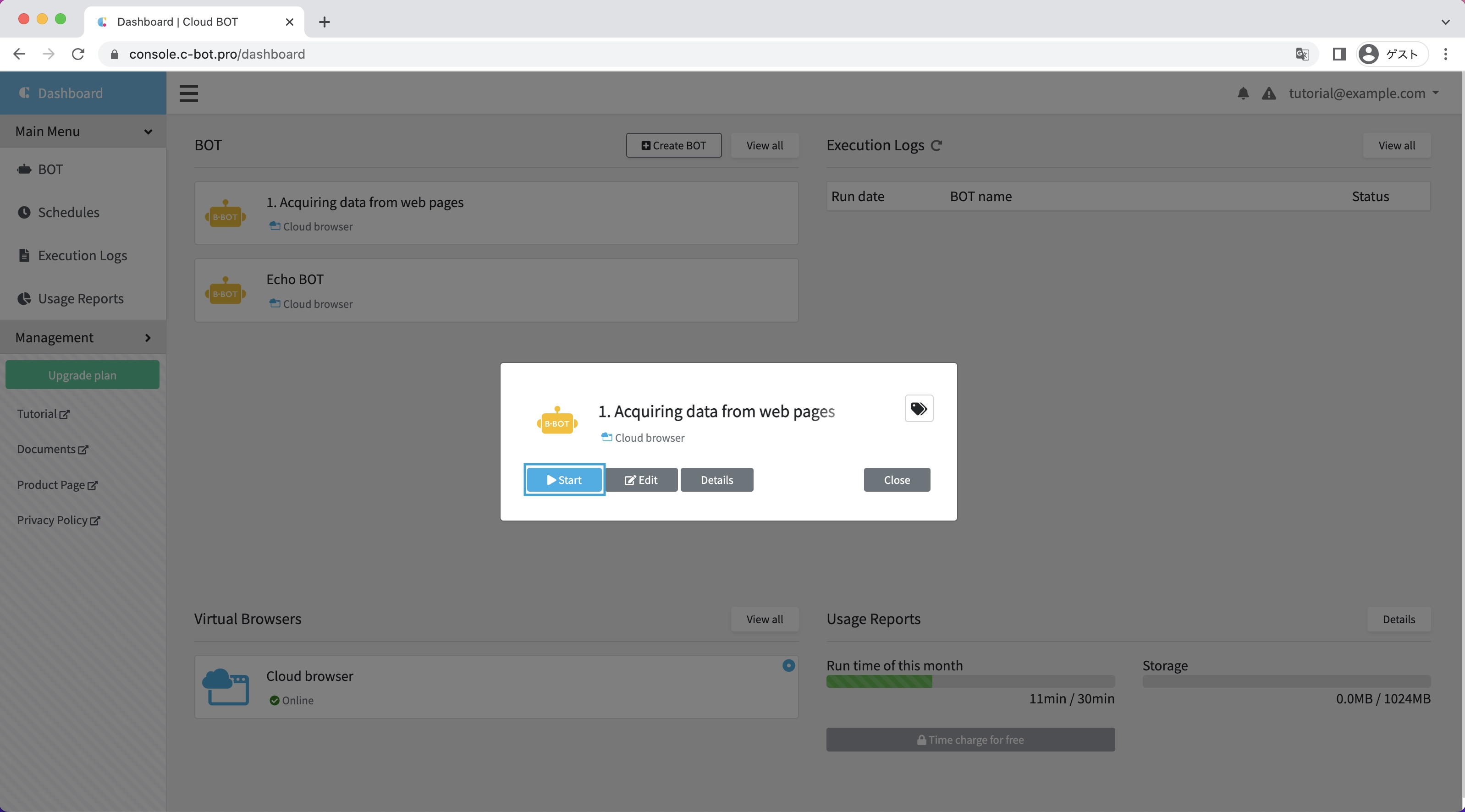Click the Run time progress bar
The width and height of the screenshot is (1465, 812).
point(970,681)
